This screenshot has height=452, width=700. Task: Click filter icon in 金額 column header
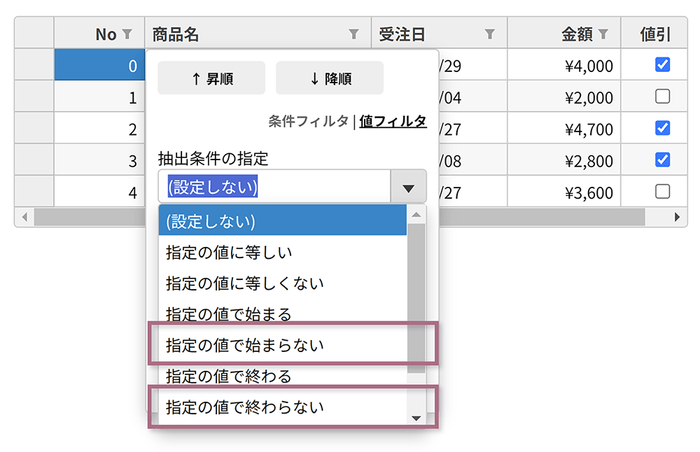tap(604, 35)
